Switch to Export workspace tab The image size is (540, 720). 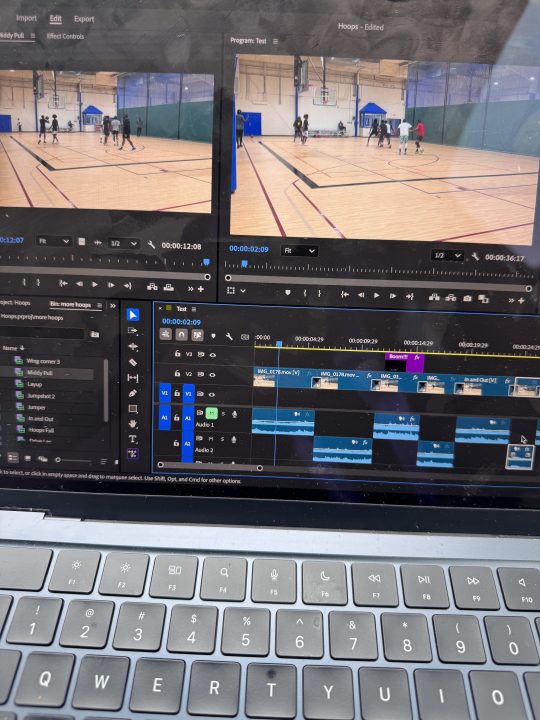(x=84, y=19)
